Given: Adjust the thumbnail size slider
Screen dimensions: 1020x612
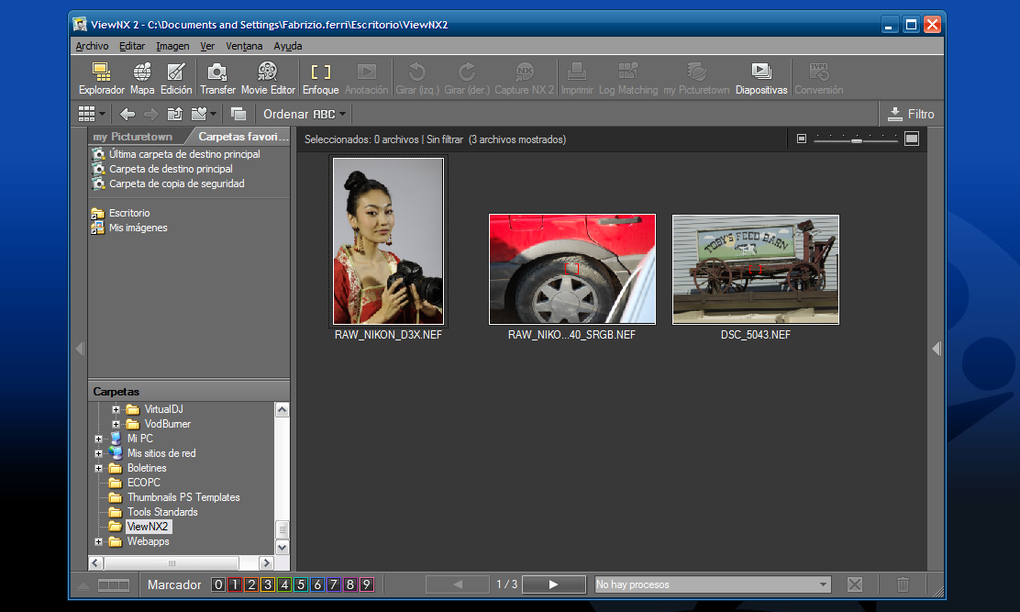Looking at the screenshot, I should 856,139.
